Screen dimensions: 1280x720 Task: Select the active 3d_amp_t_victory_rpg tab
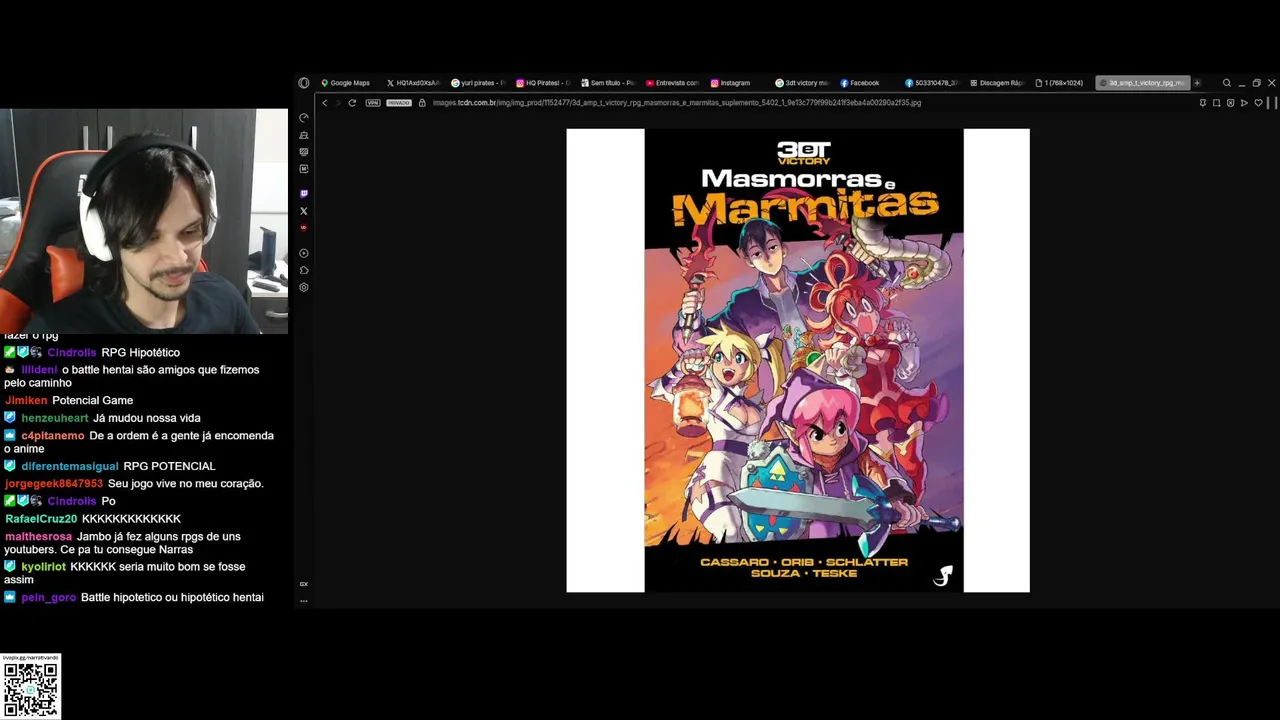pyautogui.click(x=1141, y=83)
